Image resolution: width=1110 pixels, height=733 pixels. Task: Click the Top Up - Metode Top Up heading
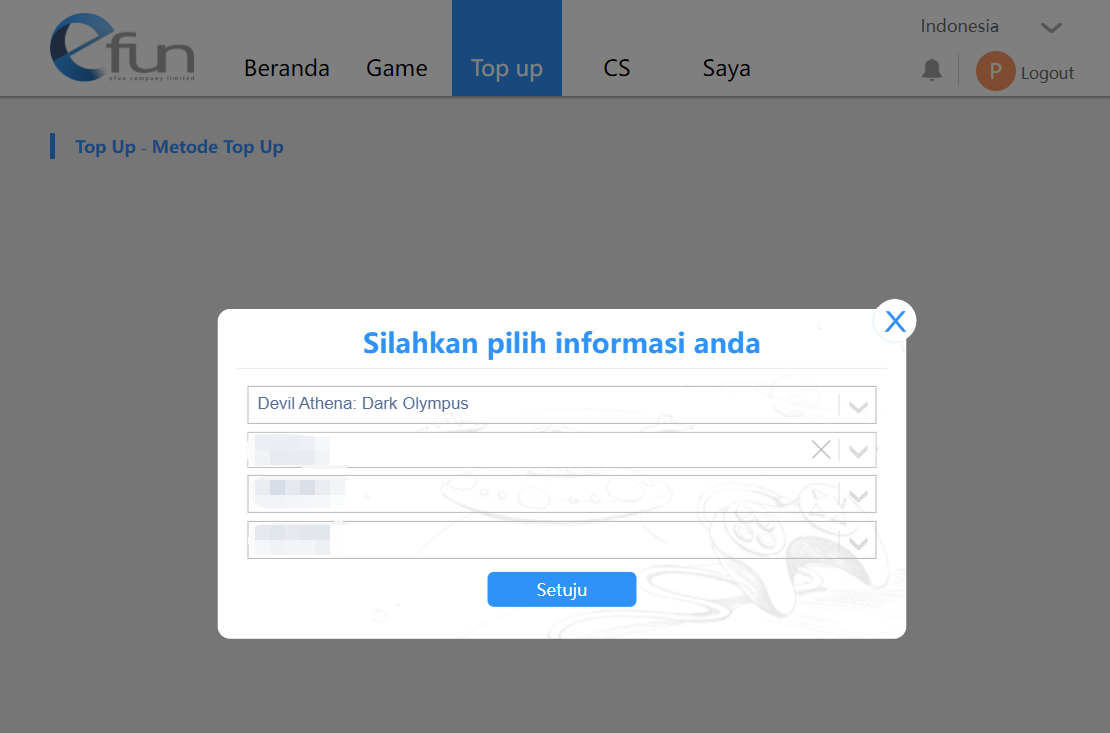[179, 147]
